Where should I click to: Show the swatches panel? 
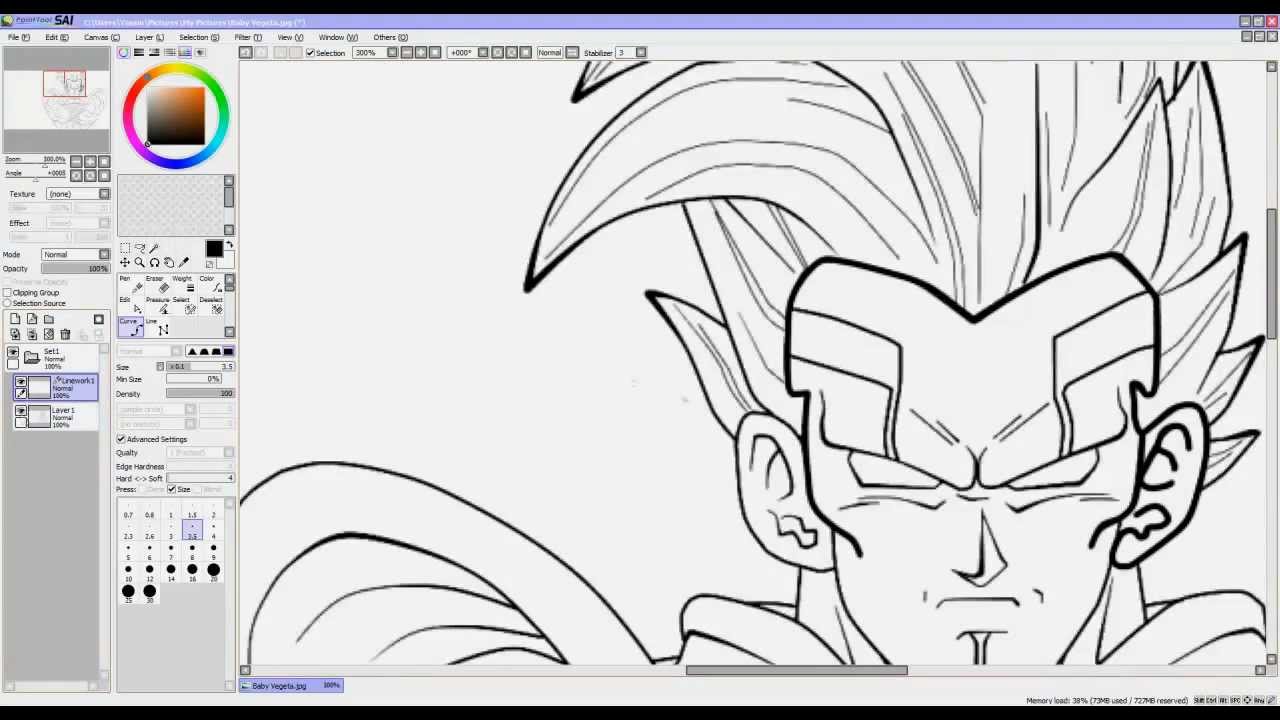point(184,52)
